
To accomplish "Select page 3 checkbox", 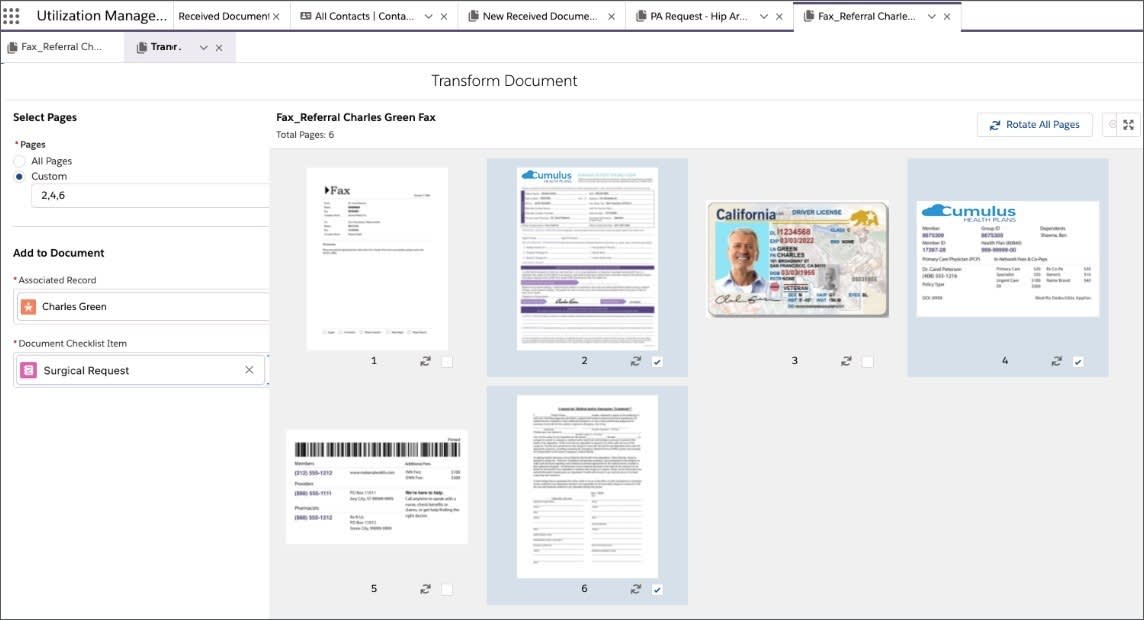I will pyautogui.click(x=867, y=362).
